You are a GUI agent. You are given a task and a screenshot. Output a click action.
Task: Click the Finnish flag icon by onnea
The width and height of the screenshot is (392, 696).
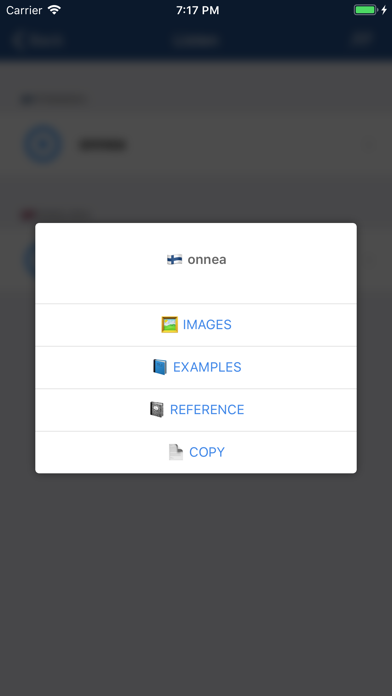tap(174, 260)
